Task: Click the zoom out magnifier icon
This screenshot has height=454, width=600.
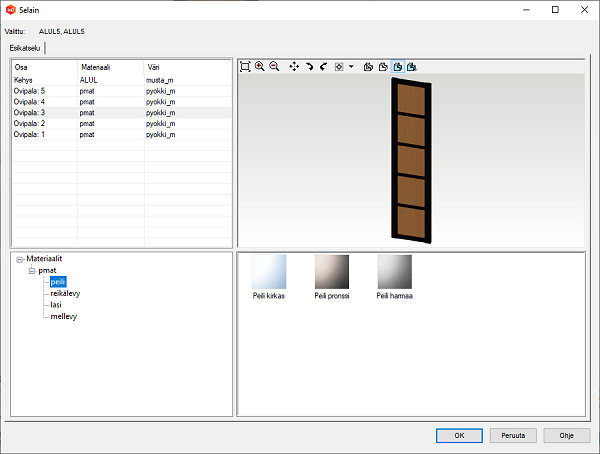Action: pos(274,66)
